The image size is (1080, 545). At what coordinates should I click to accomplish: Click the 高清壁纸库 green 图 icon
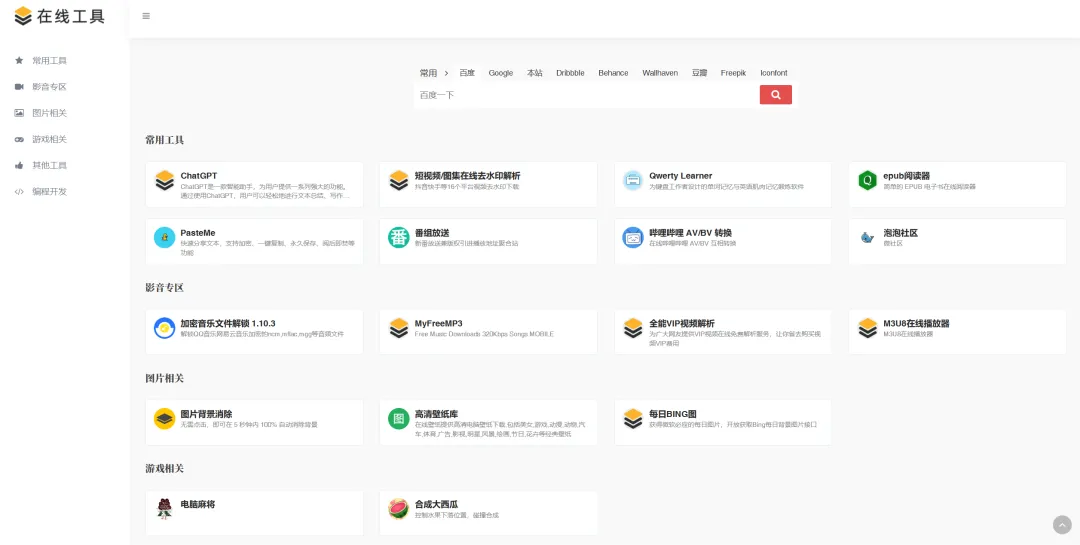[399, 418]
